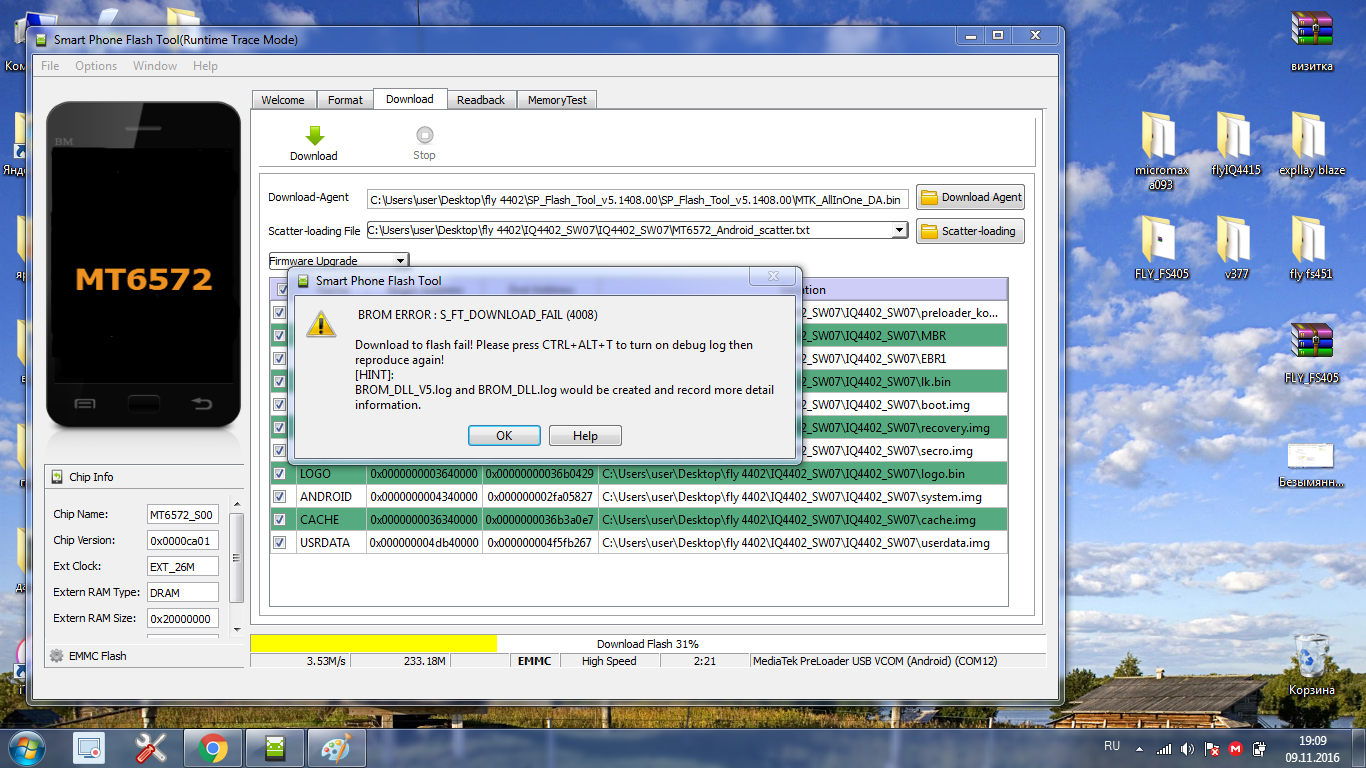Click the power plug tray icon
The height and width of the screenshot is (768, 1366).
[x=1260, y=748]
